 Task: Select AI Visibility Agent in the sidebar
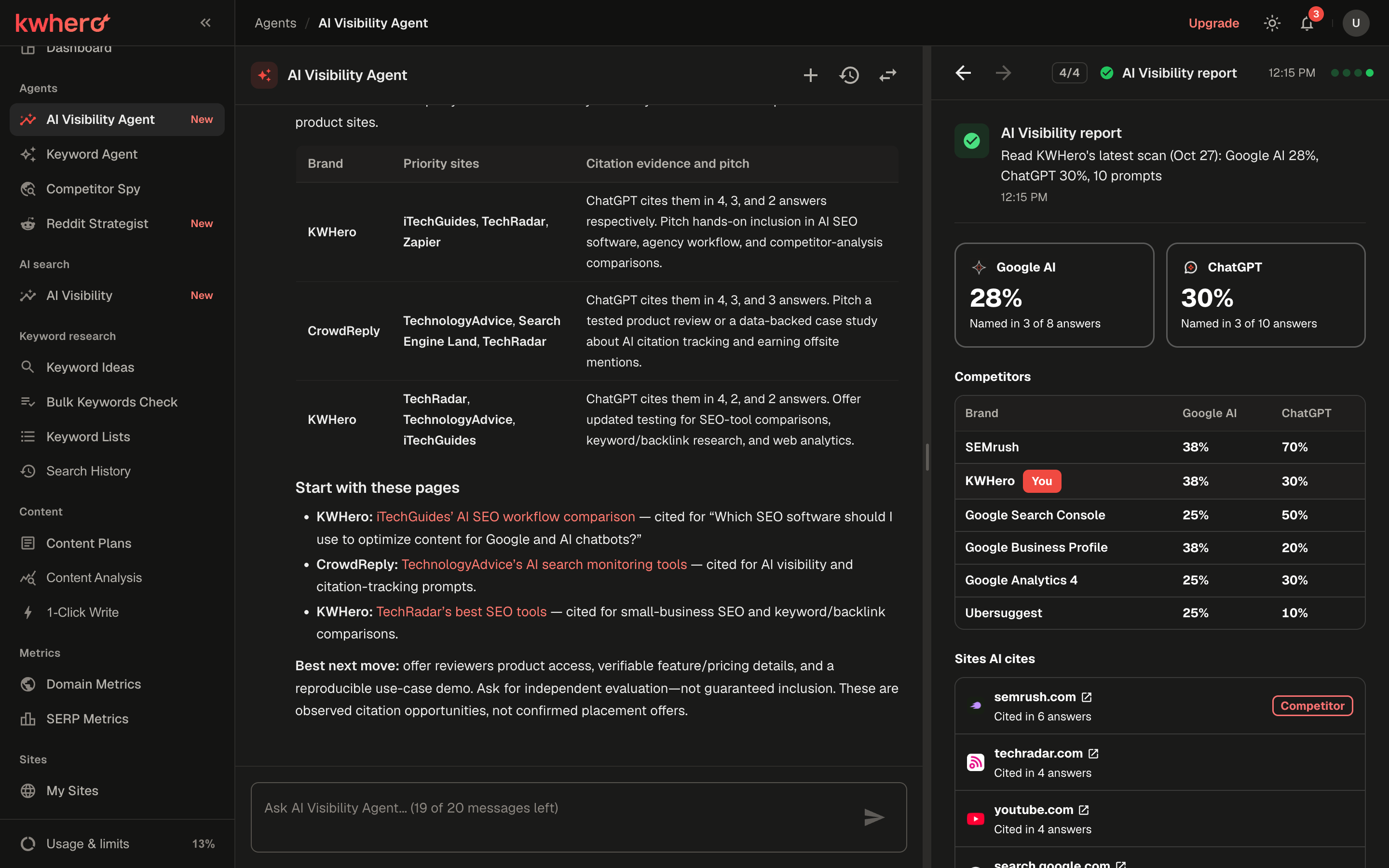coord(117,120)
